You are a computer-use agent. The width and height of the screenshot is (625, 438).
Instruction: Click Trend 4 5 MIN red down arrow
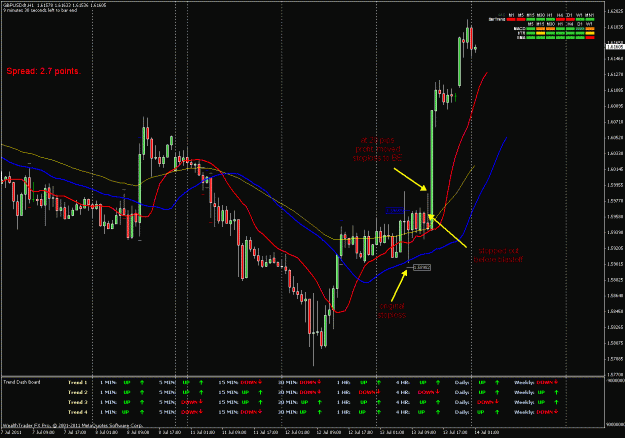pos(201,412)
